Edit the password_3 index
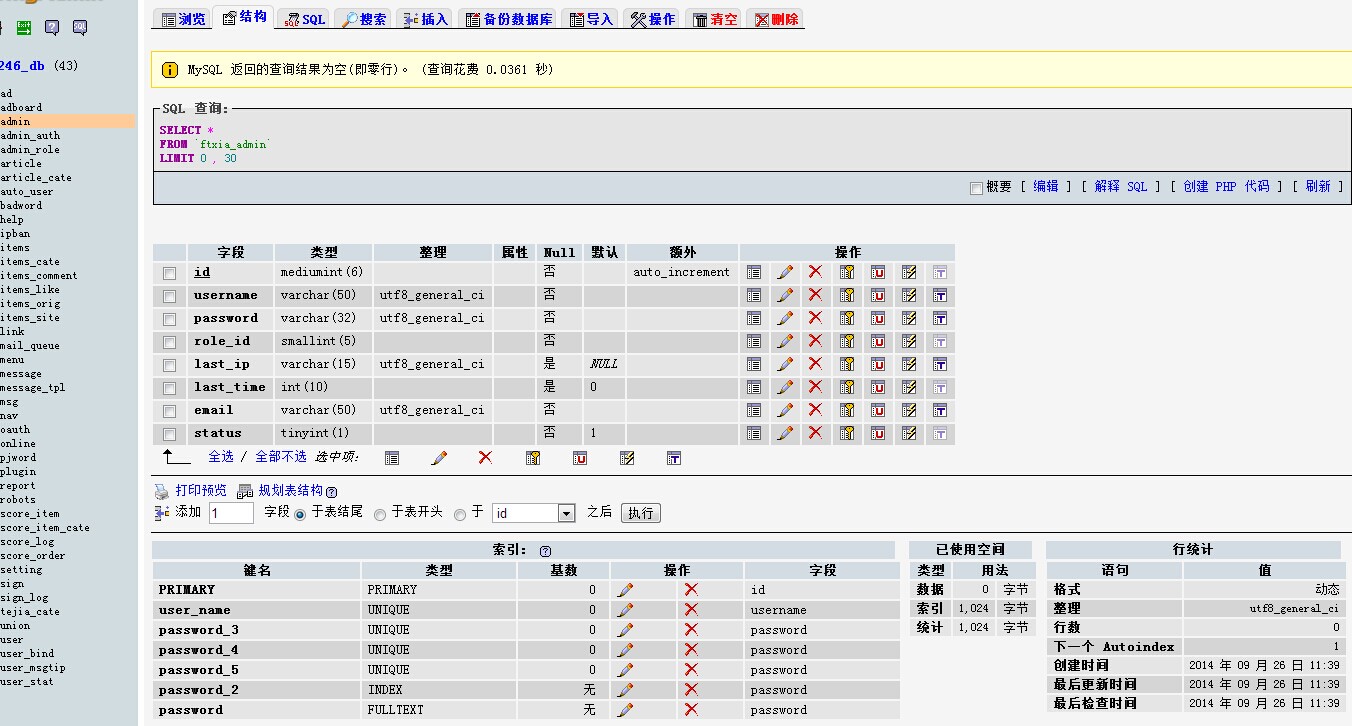Screen dimensions: 1352x726 tap(625, 630)
